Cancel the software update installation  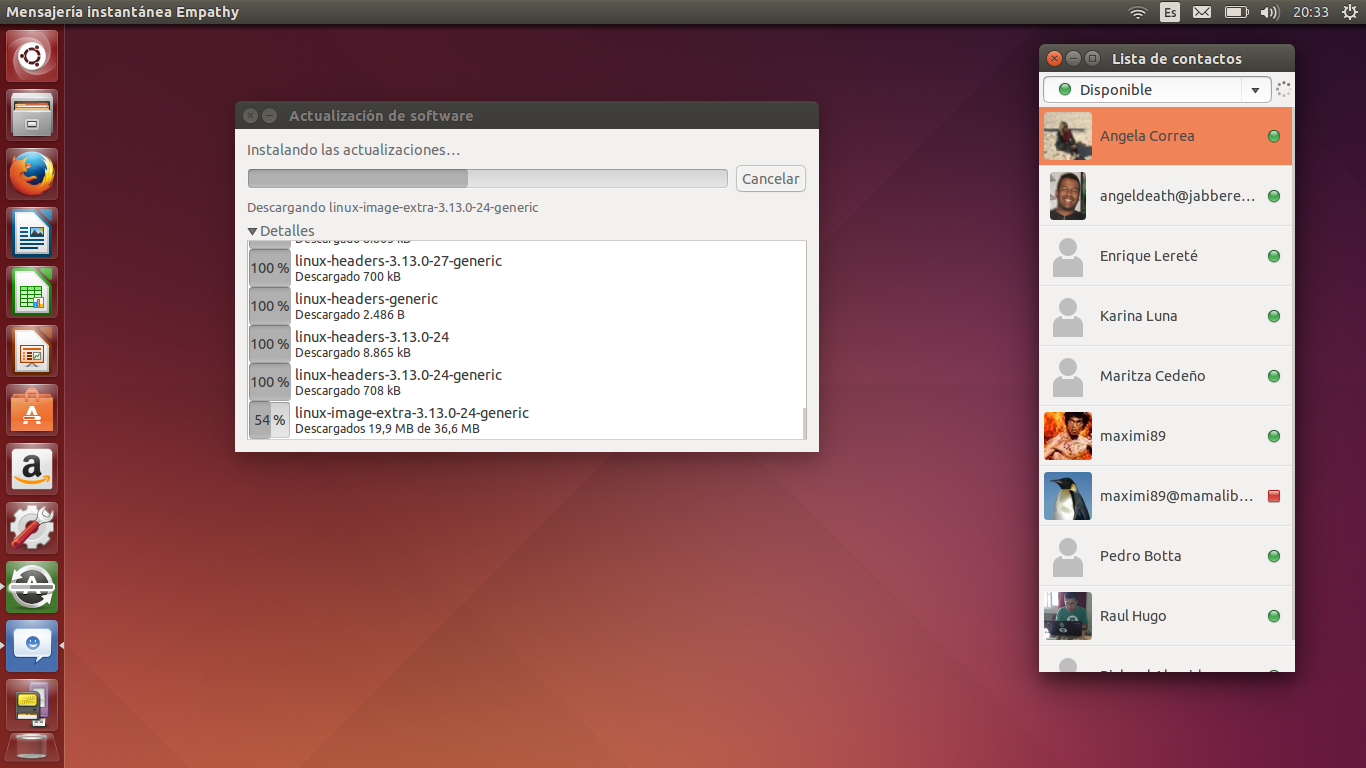click(x=771, y=179)
